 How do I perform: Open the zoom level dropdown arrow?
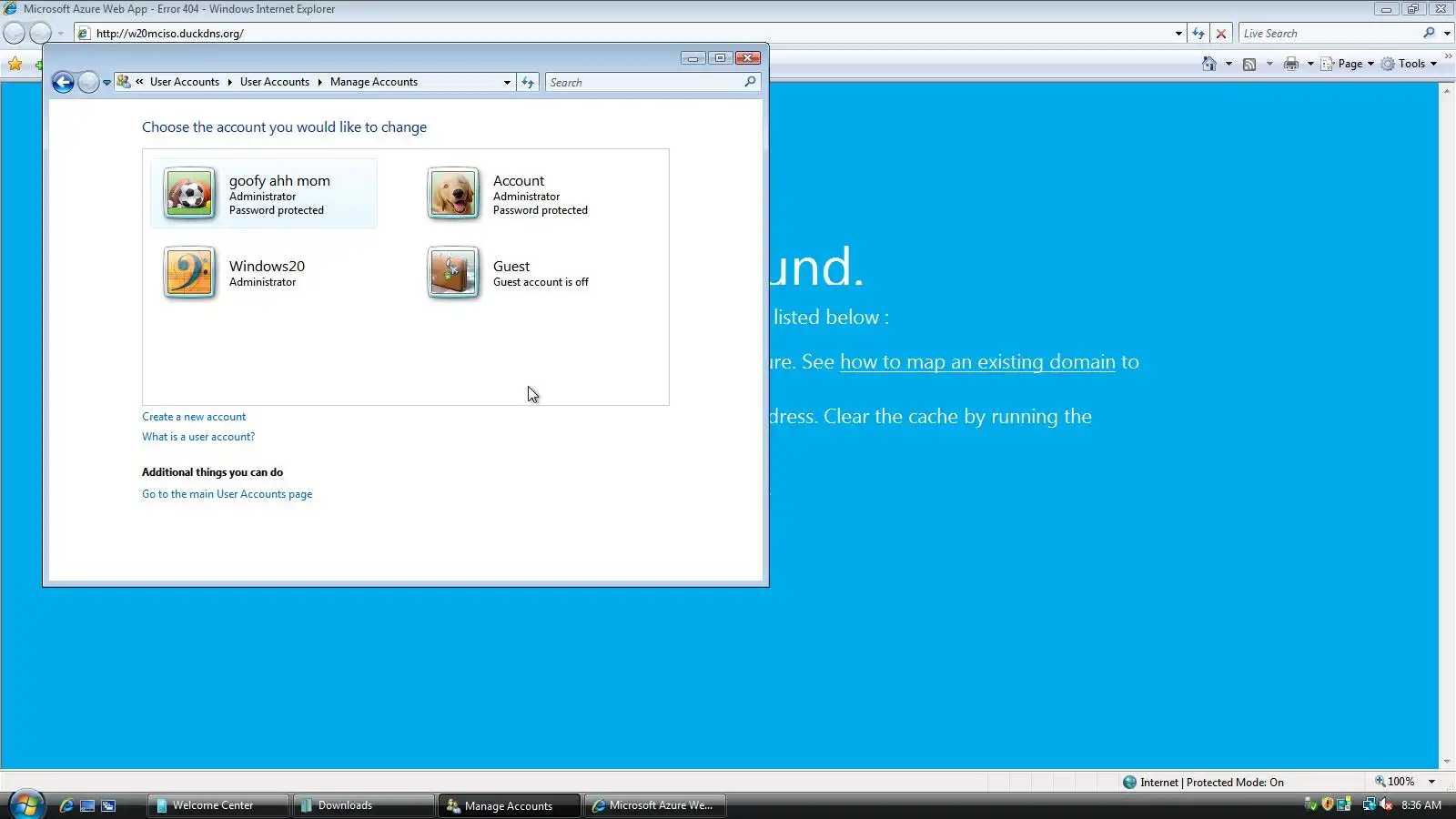(x=1431, y=782)
